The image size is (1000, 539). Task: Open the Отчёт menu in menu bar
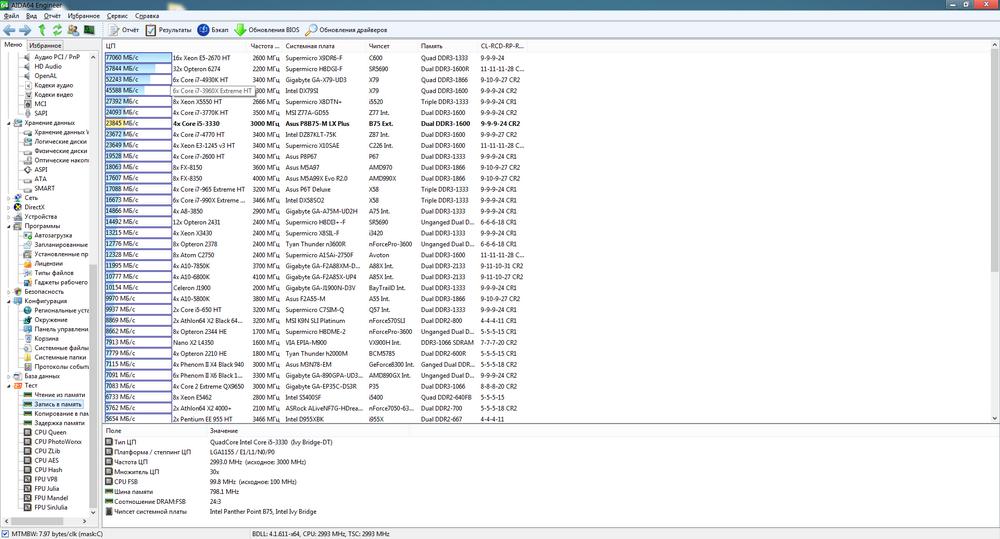[52, 16]
